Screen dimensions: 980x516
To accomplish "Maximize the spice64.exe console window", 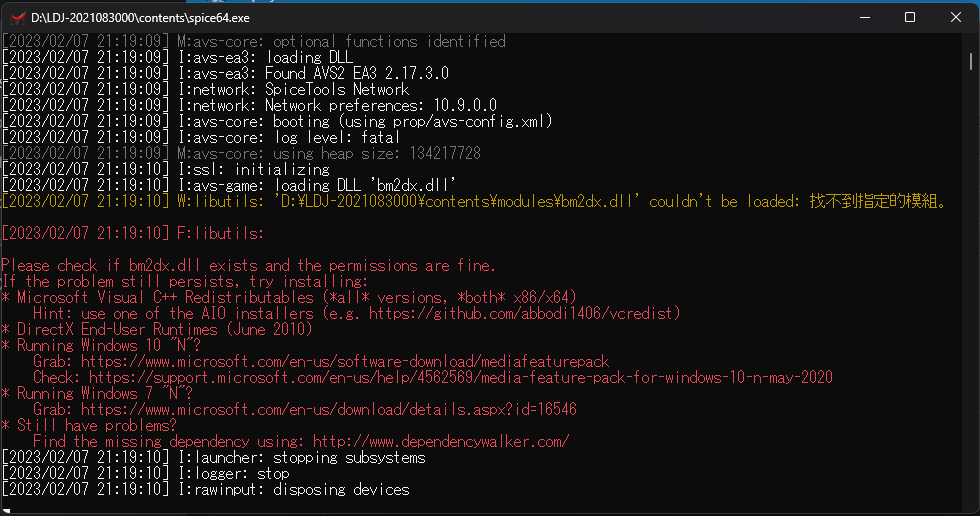I will click(x=910, y=17).
